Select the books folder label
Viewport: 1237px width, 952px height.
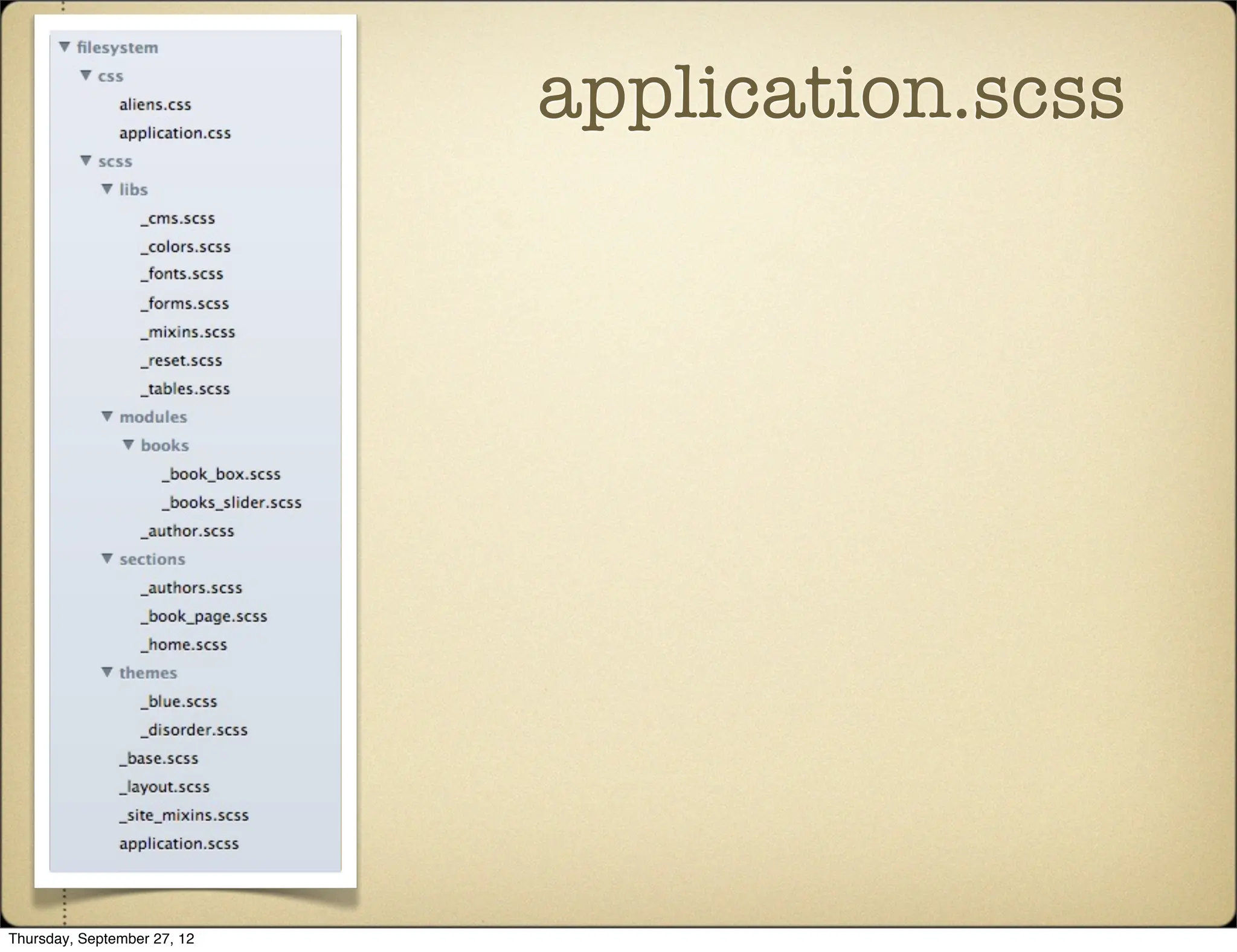click(165, 445)
